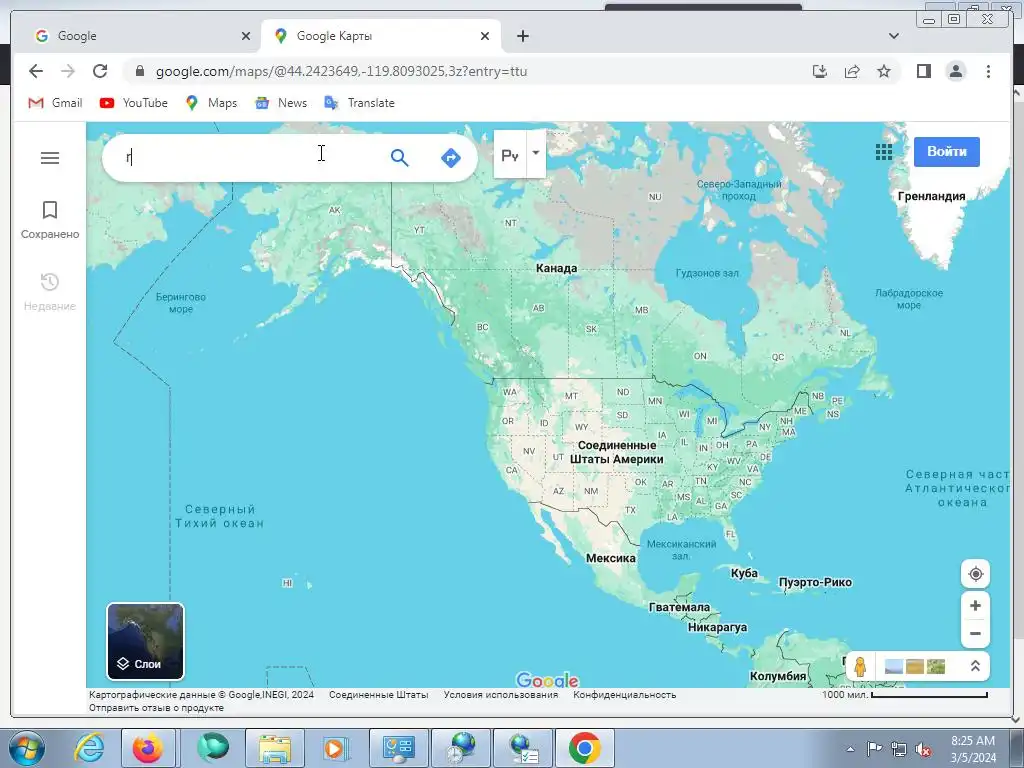The width and height of the screenshot is (1024, 768).
Task: Click the Канада map label
Action: pos(556,268)
